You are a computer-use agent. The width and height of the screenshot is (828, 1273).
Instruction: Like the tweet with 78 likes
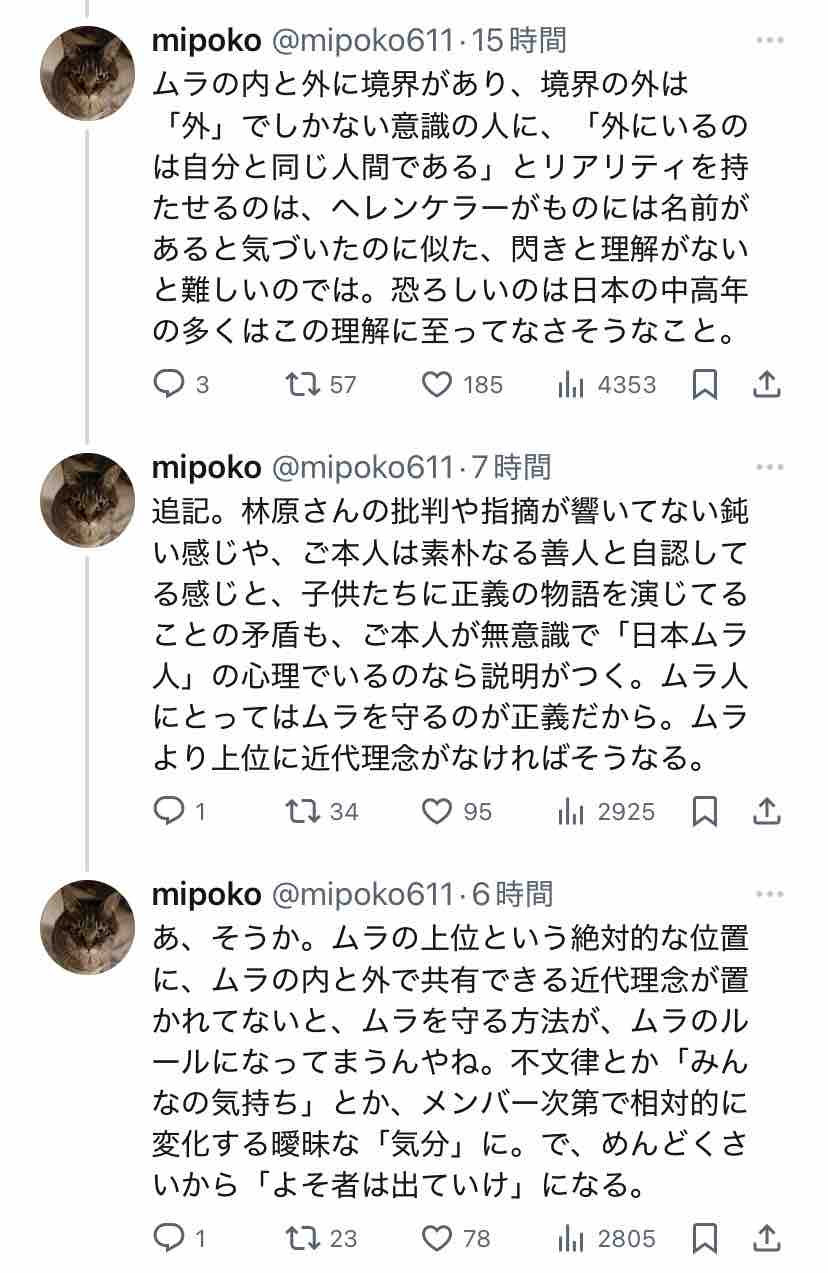pos(437,1238)
